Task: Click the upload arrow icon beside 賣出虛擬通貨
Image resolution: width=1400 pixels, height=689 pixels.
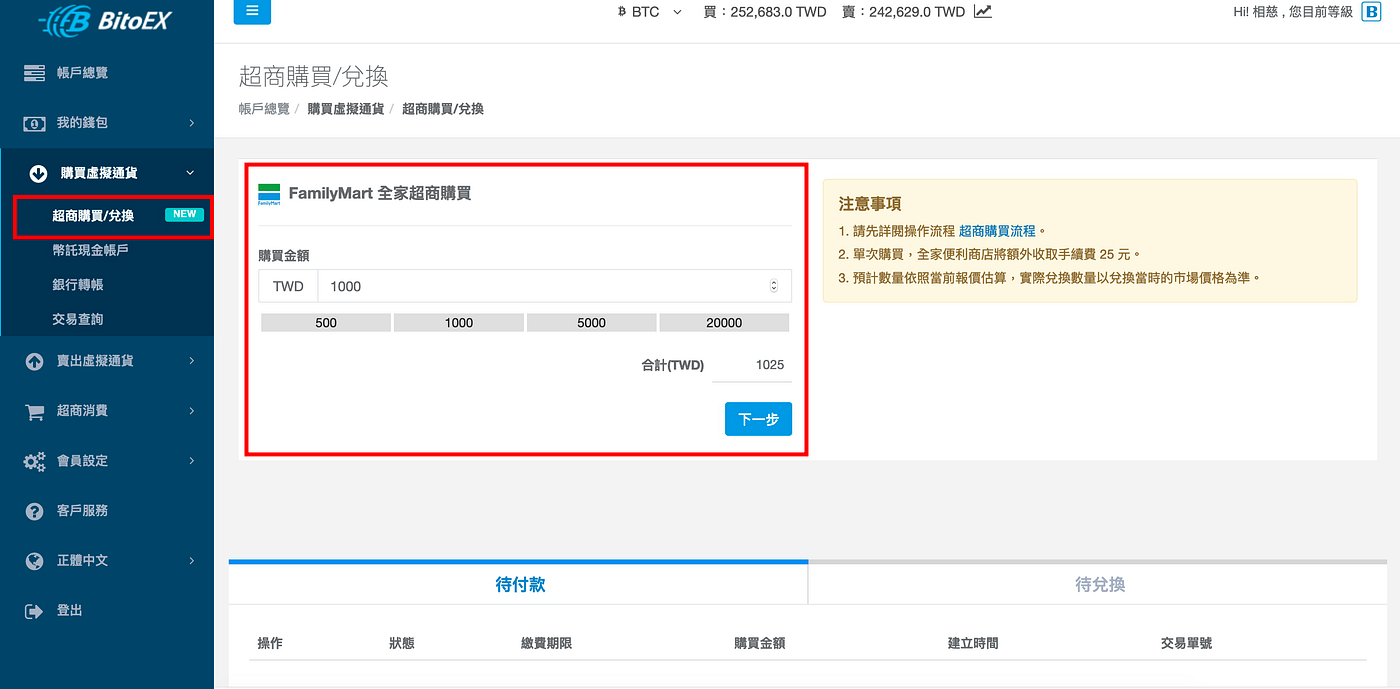Action: [x=34, y=361]
